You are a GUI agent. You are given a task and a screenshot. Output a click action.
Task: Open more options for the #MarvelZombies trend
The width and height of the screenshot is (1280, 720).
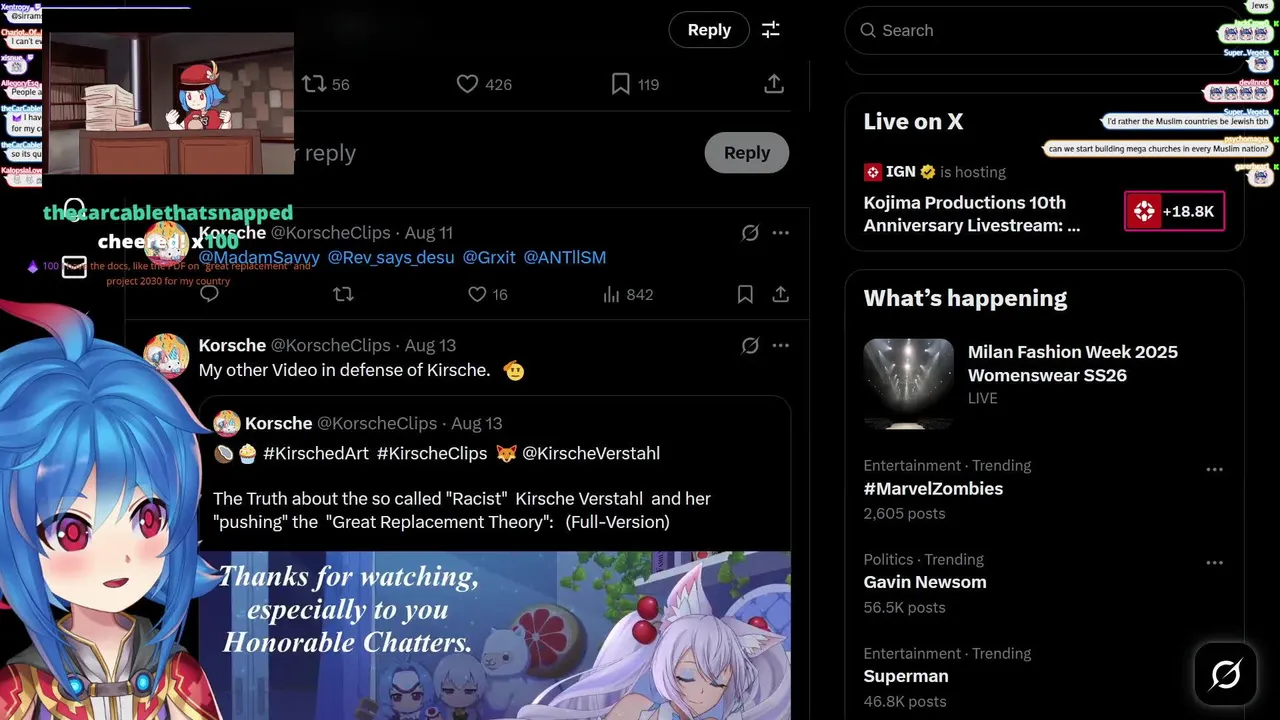1215,469
